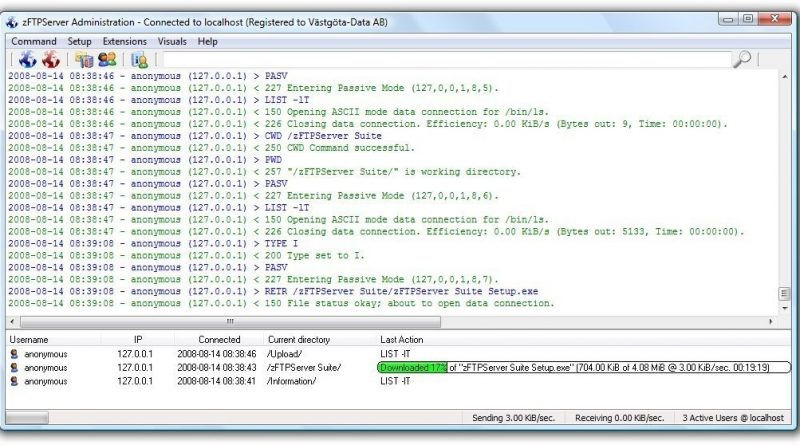800x445 pixels.
Task: Open the Extensions menu
Action: coord(124,41)
